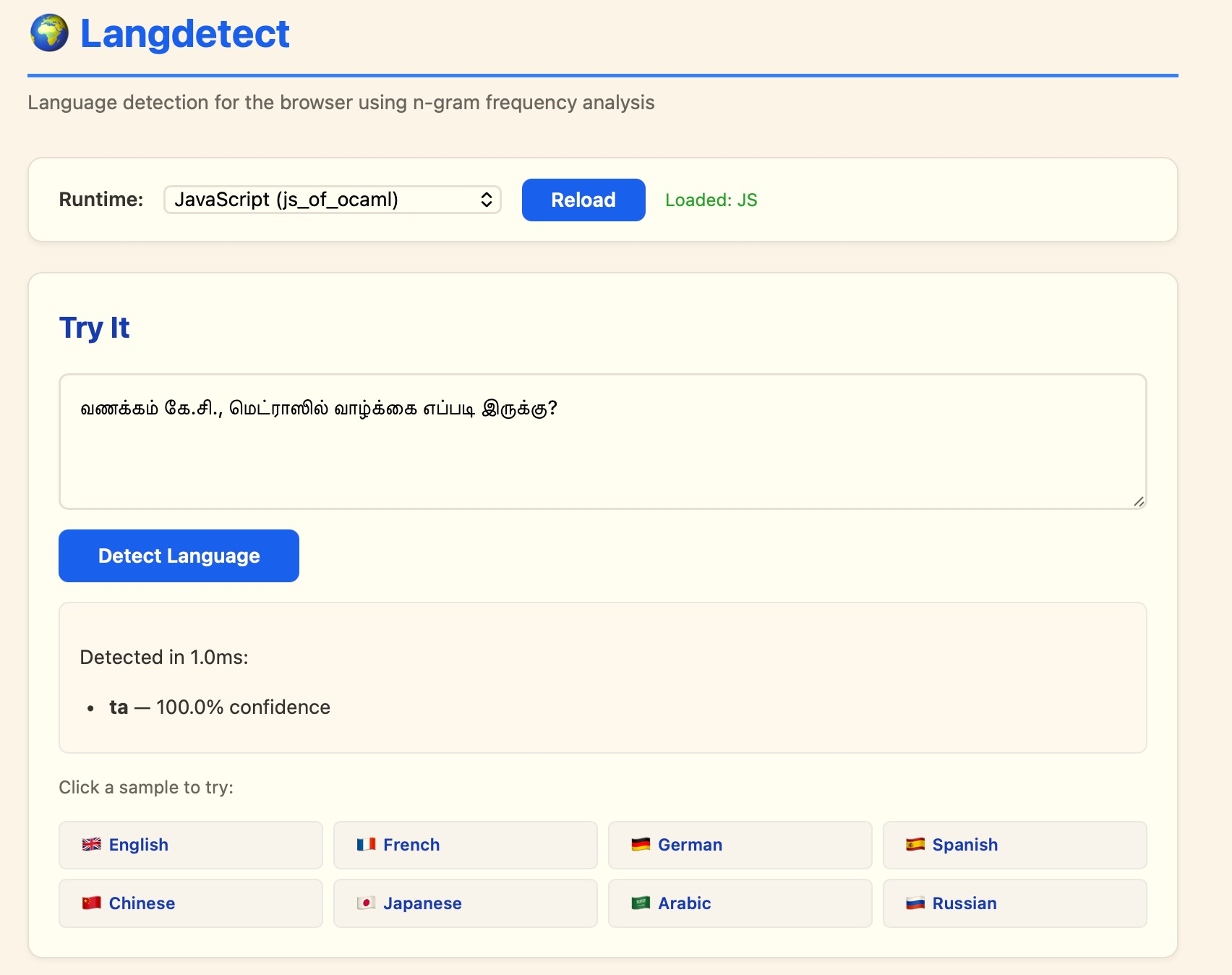The width and height of the screenshot is (1232, 975).
Task: Click the Spanish flag icon
Action: pos(916,844)
